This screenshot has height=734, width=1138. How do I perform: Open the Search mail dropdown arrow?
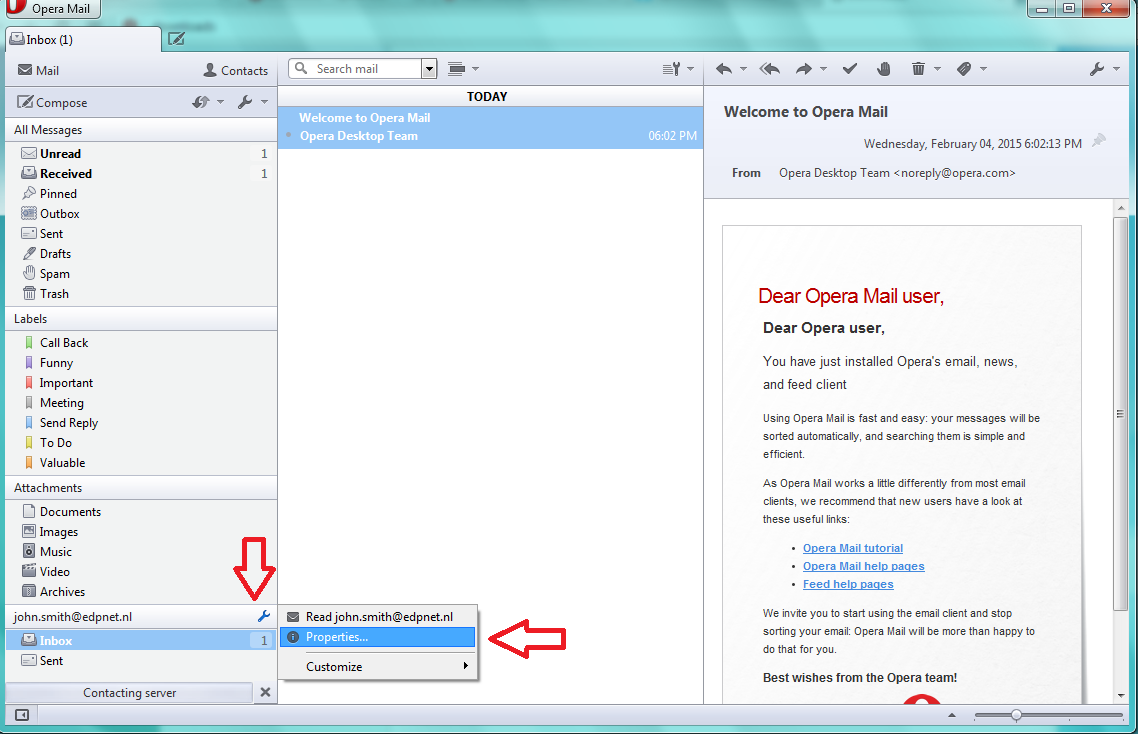point(429,69)
